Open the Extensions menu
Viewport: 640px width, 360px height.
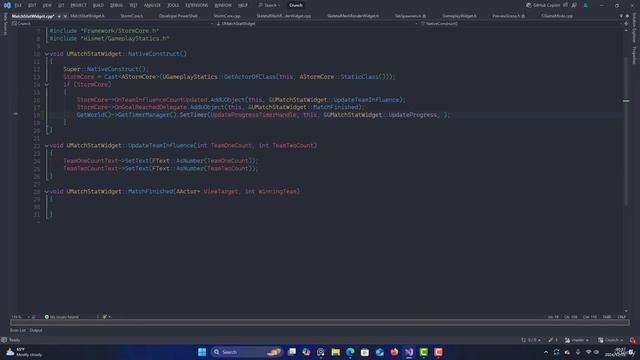[x=197, y=5]
